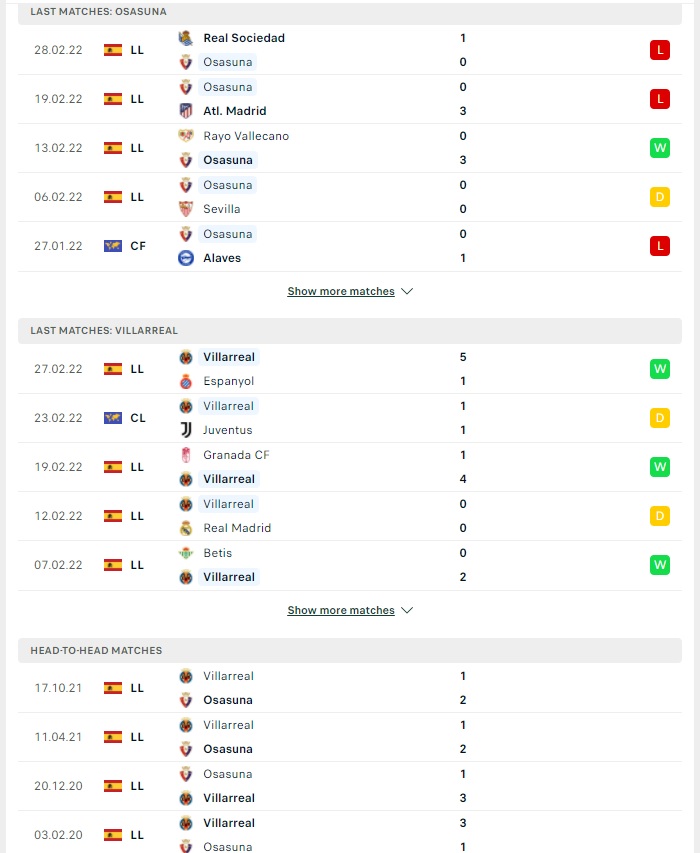Select the Villarreal 5-1 Espanyol match row
This screenshot has height=853, width=700.
coord(350,369)
